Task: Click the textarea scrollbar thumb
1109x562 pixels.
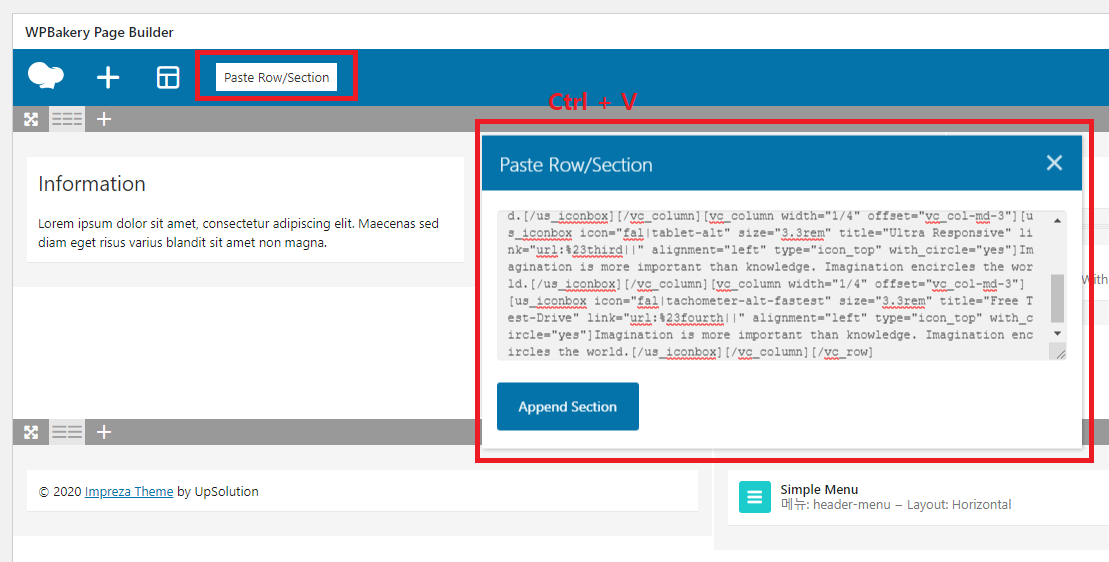Action: pos(1057,298)
